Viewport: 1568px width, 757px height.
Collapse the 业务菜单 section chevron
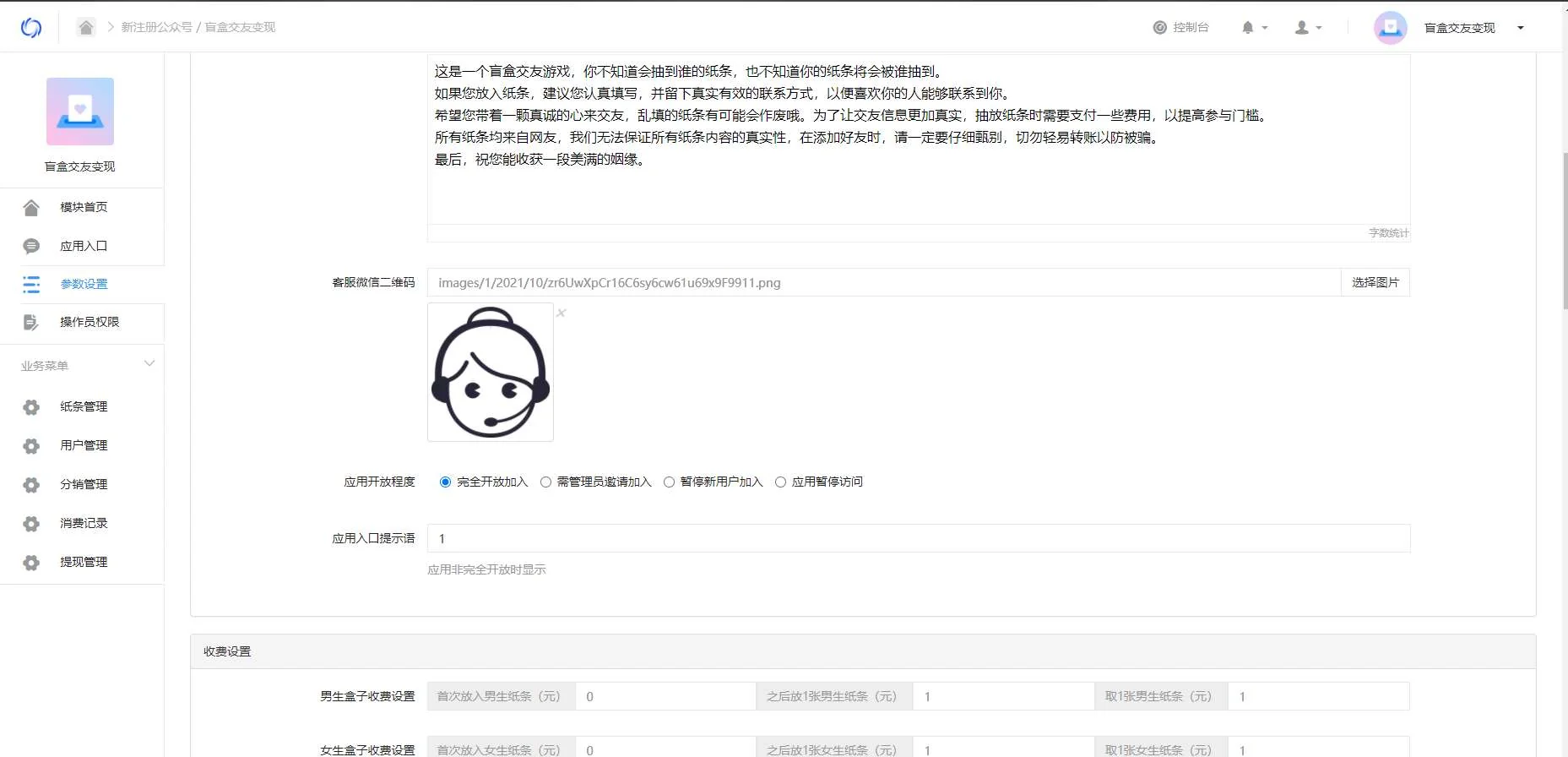(x=149, y=364)
